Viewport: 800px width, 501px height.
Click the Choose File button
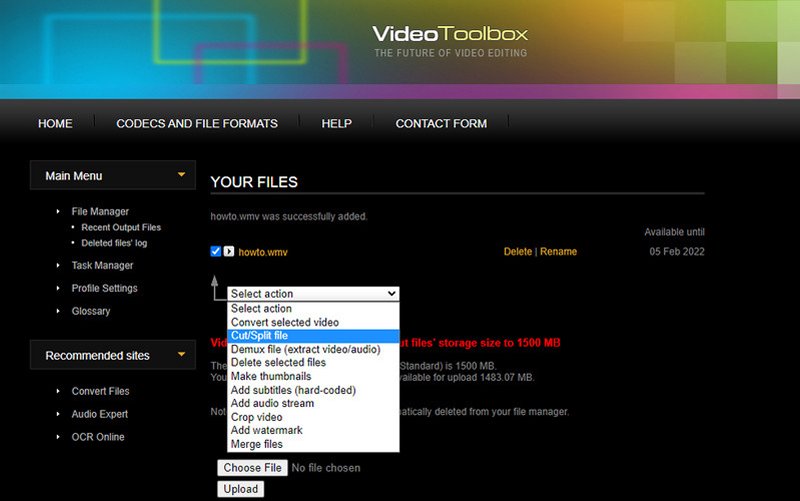[x=253, y=468]
